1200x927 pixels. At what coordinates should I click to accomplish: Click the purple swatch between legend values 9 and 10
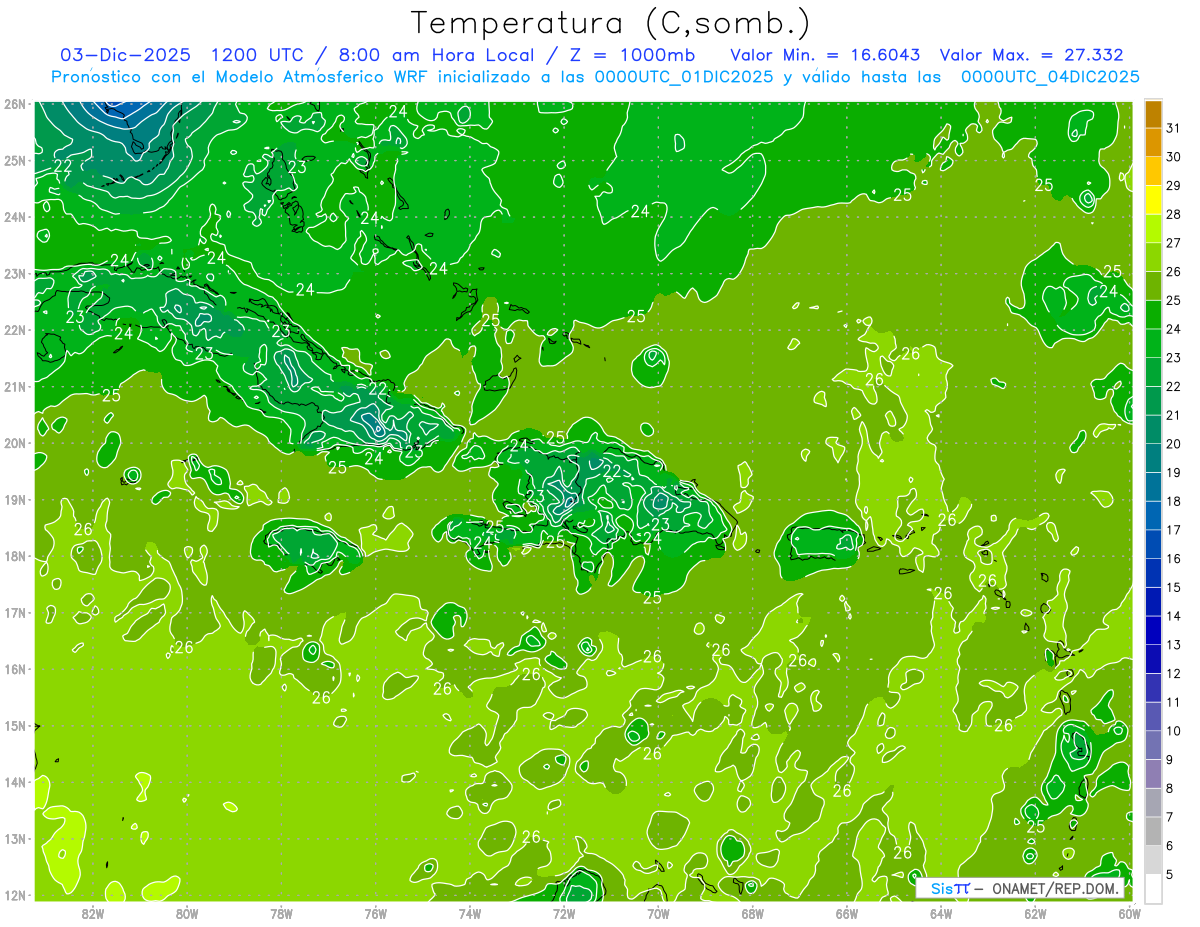coord(1153,745)
